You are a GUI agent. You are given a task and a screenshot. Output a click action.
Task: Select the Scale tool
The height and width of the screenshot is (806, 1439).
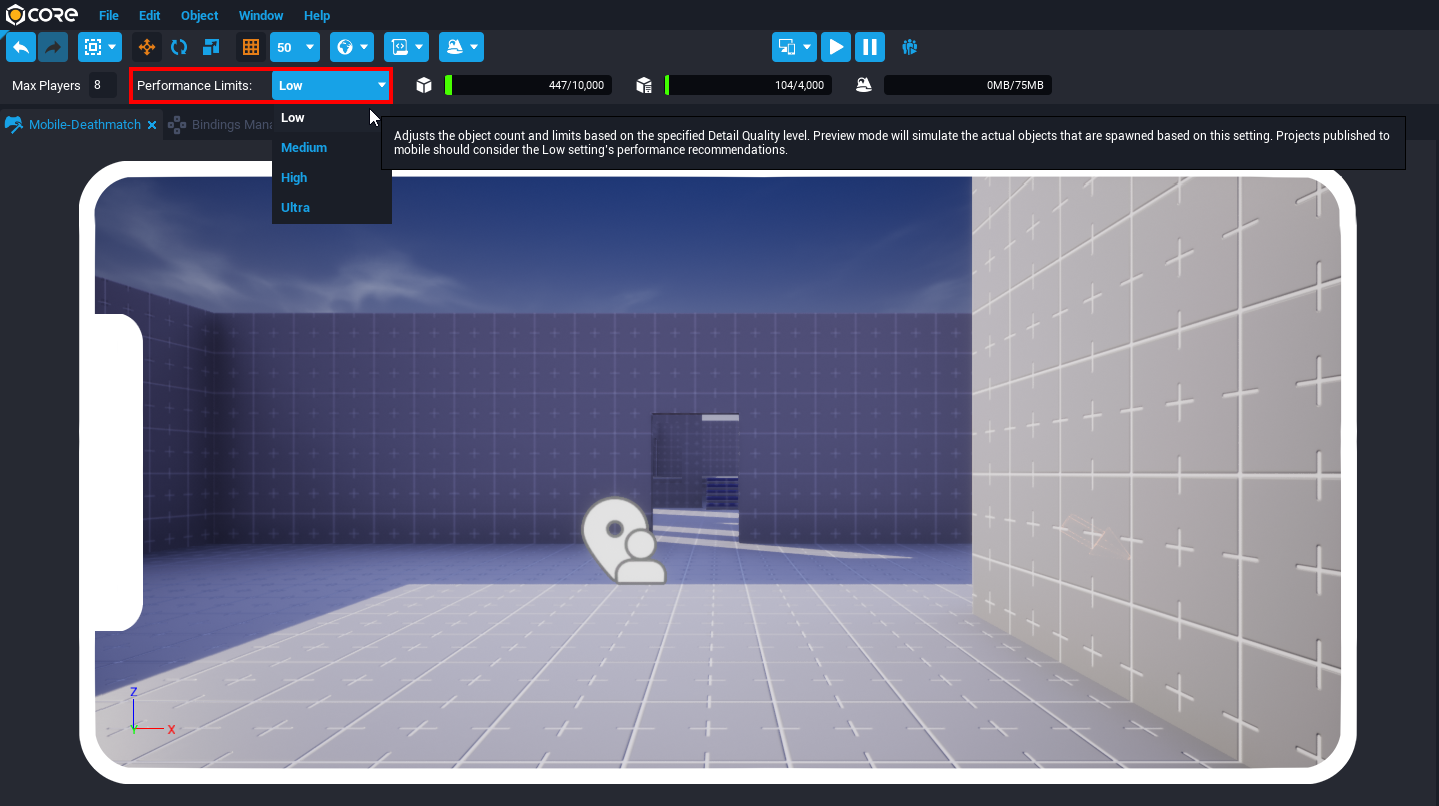click(211, 47)
